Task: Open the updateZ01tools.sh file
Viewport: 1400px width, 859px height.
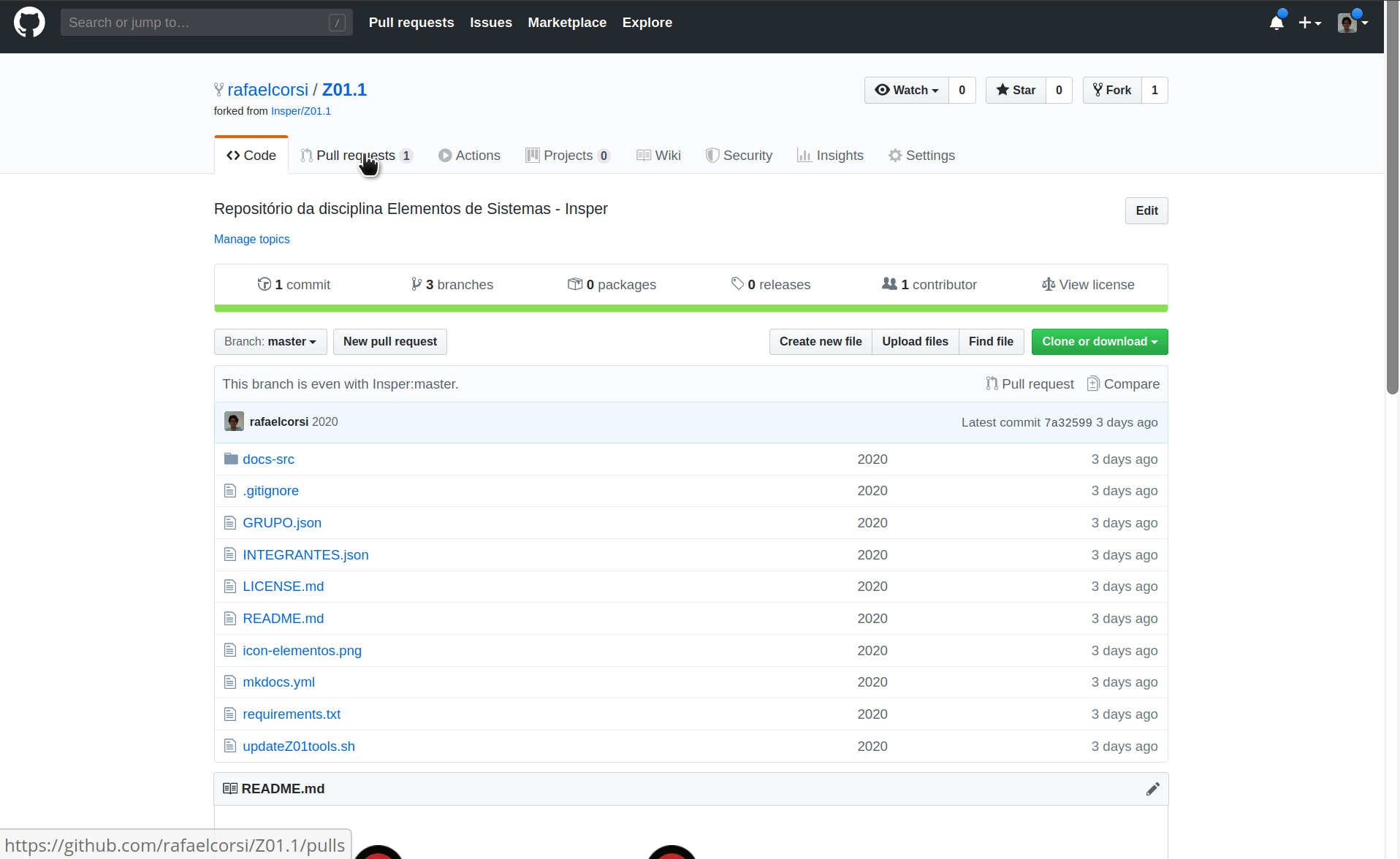Action: click(x=298, y=746)
